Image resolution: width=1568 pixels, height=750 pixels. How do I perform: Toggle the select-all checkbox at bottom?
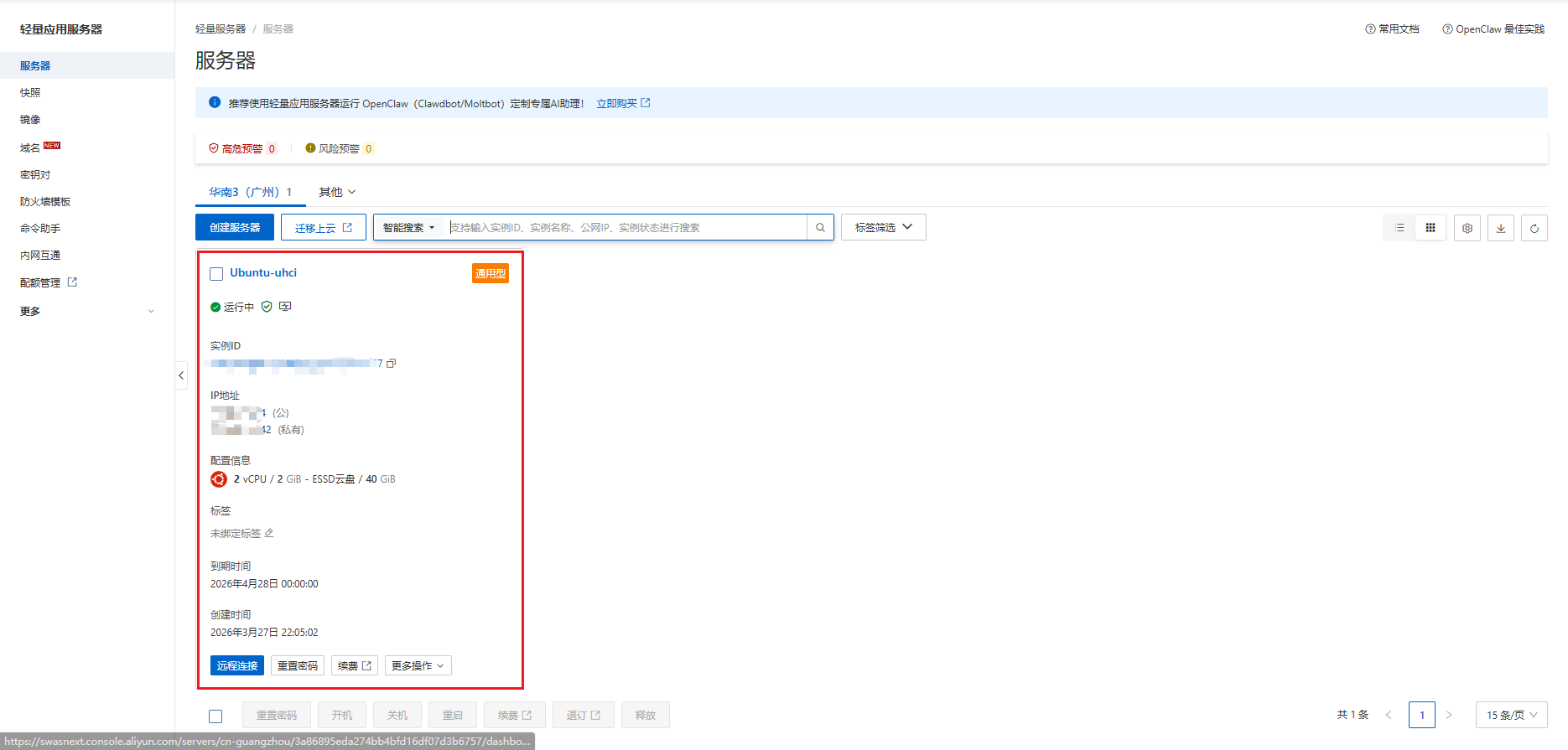[x=215, y=716]
